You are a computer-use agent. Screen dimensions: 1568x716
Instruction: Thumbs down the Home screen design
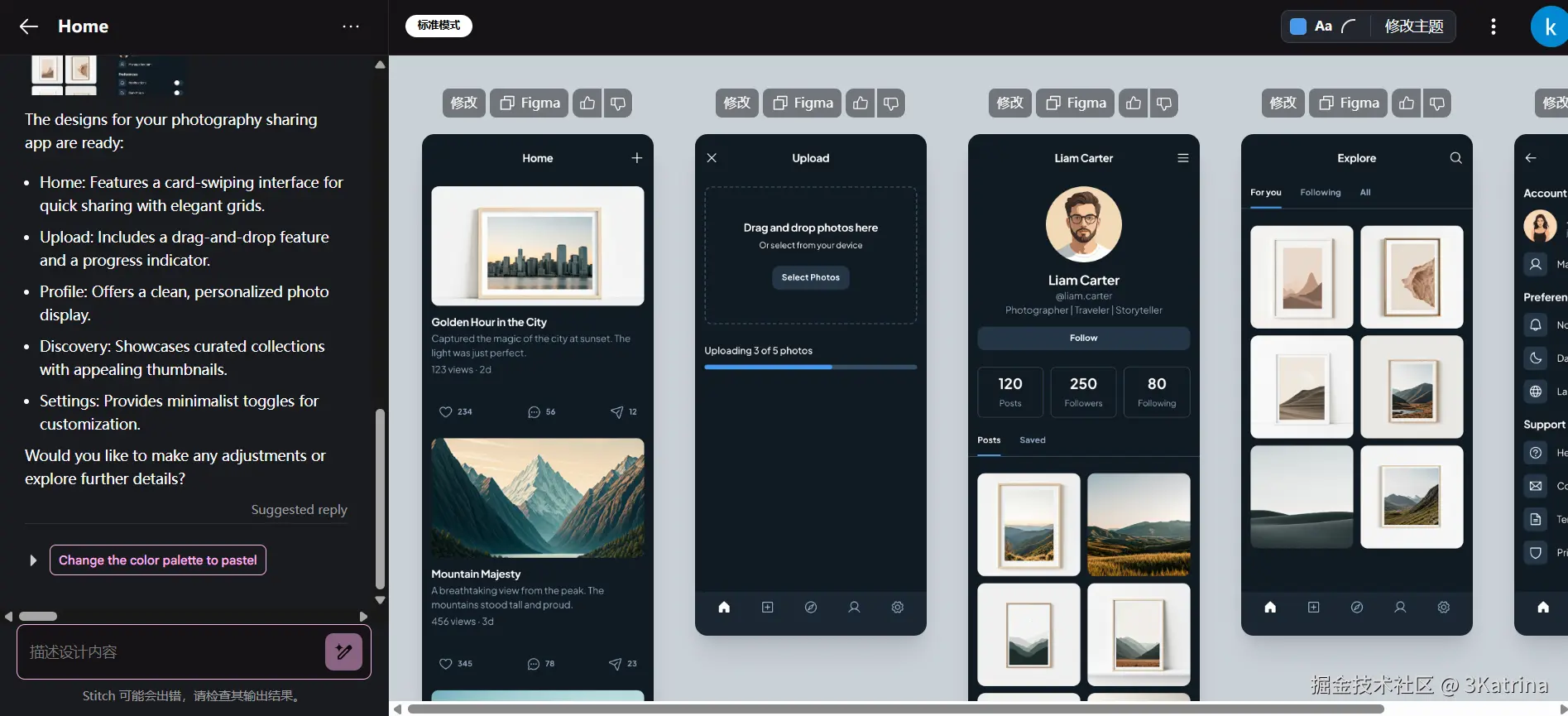618,103
